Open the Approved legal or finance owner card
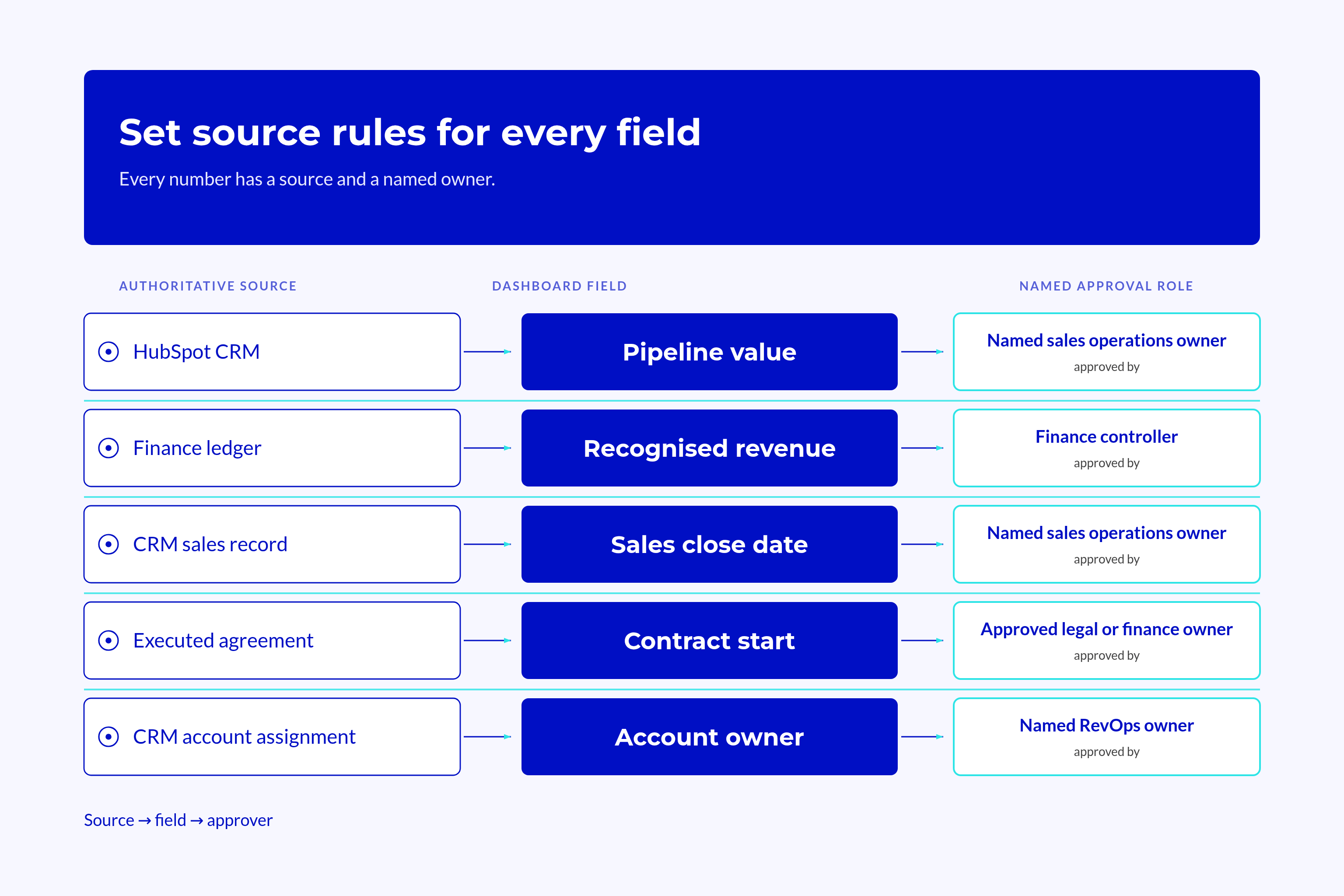Image resolution: width=1344 pixels, height=896 pixels. (x=1106, y=640)
